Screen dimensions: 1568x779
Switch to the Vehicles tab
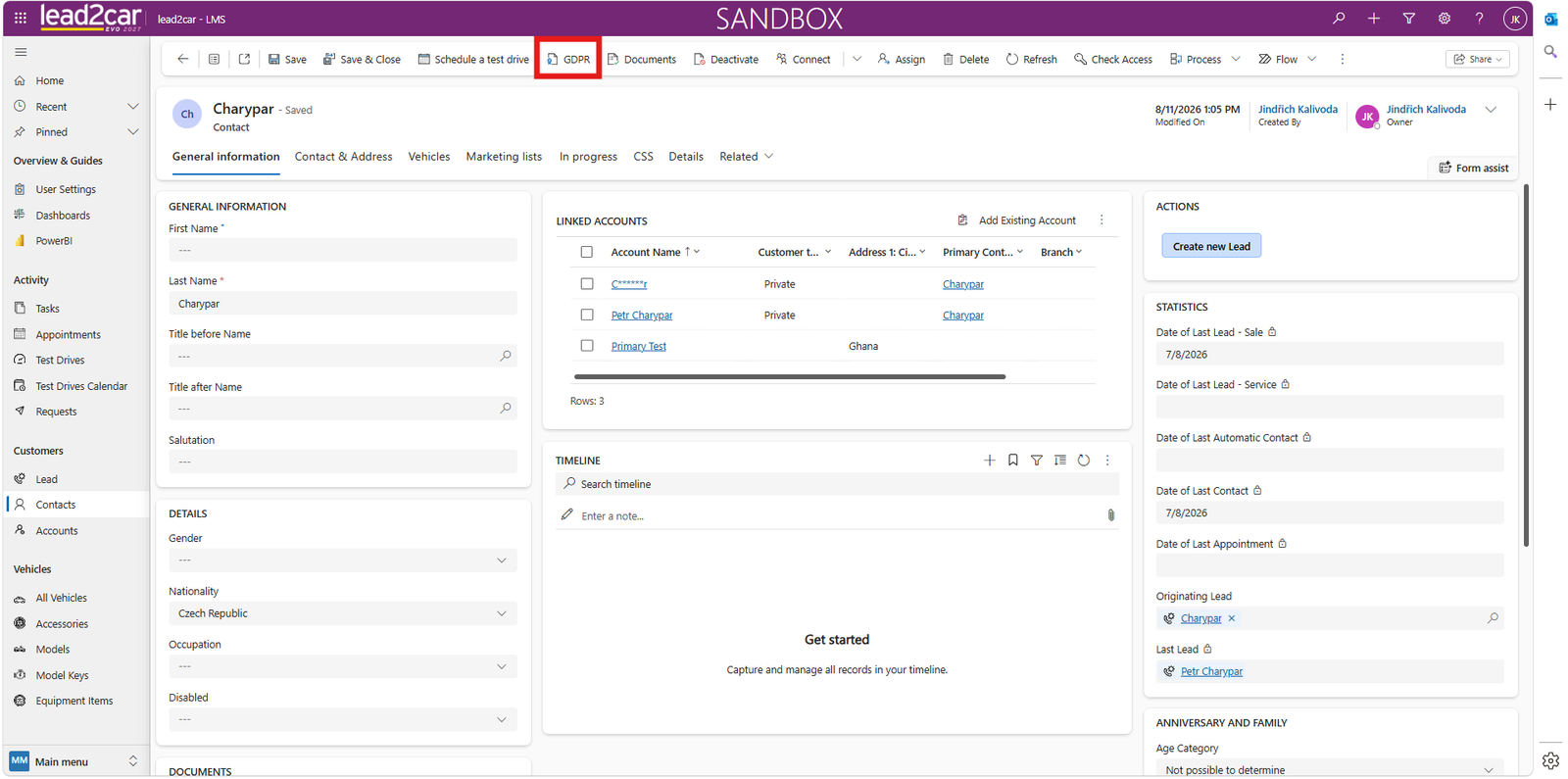coord(429,157)
